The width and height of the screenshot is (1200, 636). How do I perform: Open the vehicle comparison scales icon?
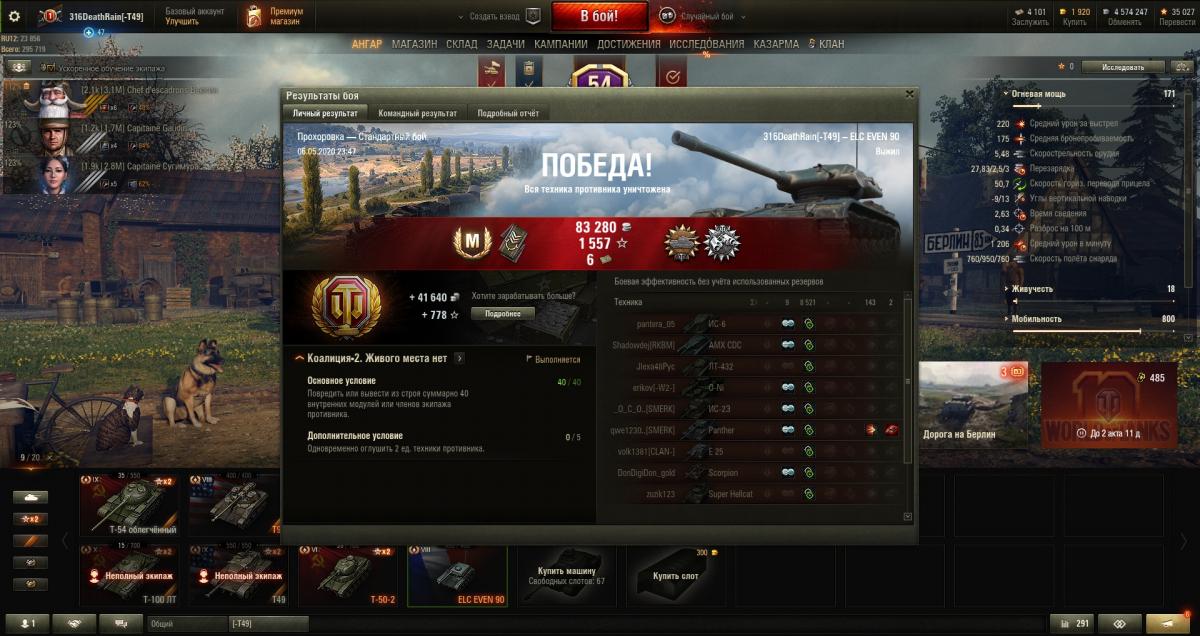click(x=1076, y=623)
